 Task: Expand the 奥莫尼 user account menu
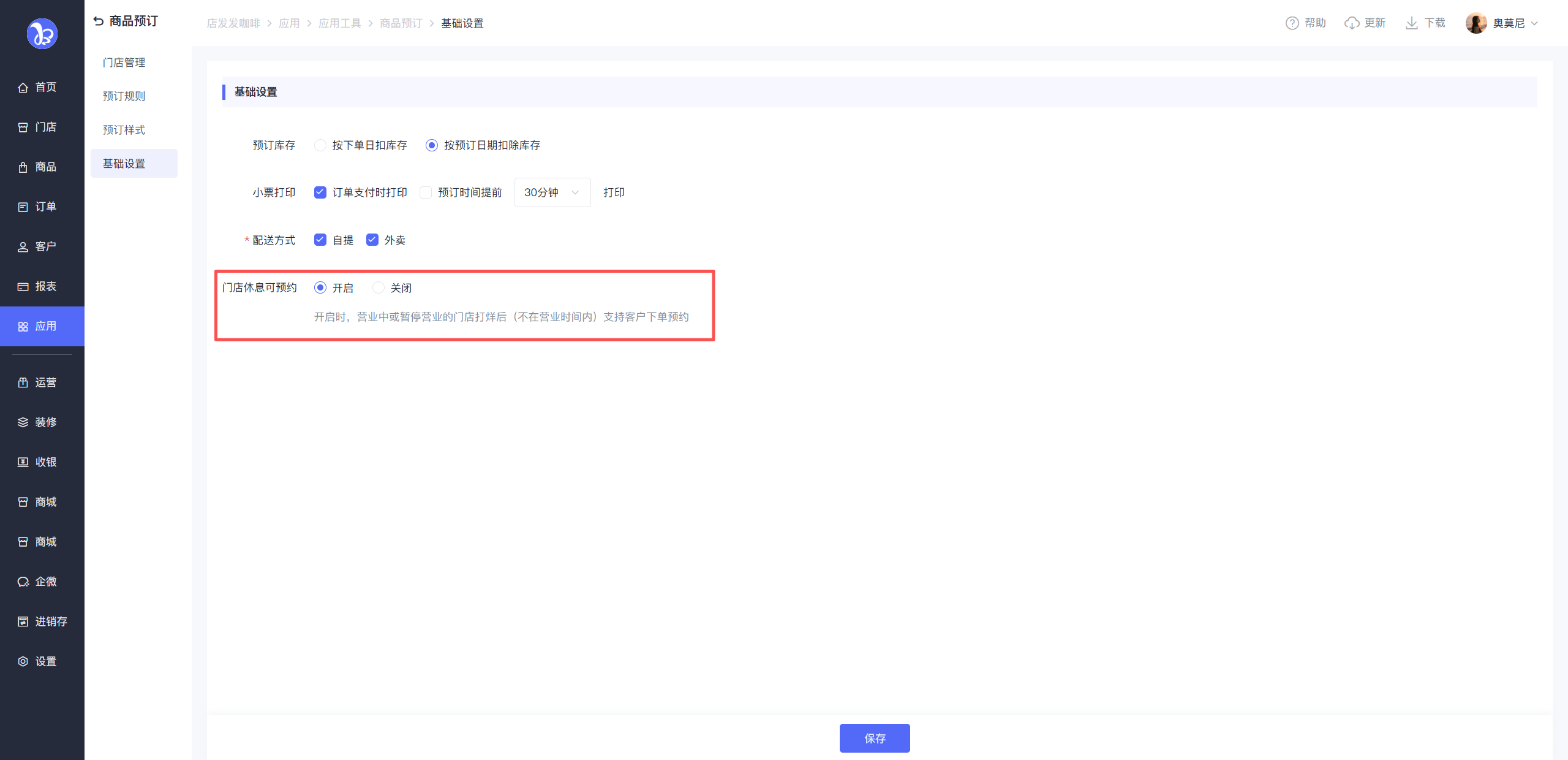click(1508, 23)
